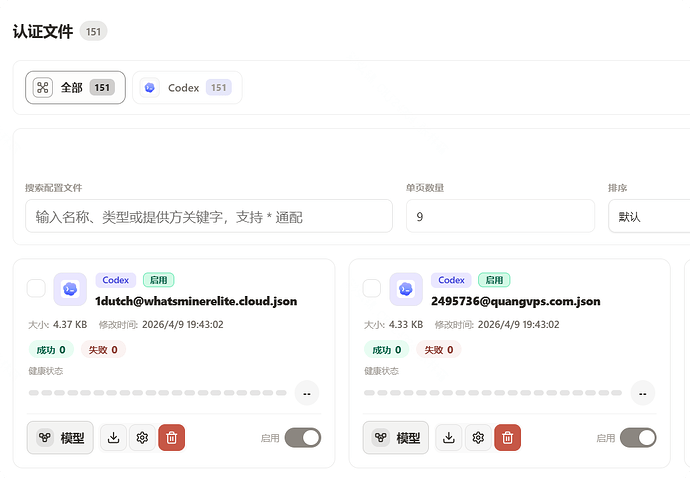The width and height of the screenshot is (690, 478).
Task: Click 启用 badge on 2495736@quangvps card
Action: pos(494,280)
